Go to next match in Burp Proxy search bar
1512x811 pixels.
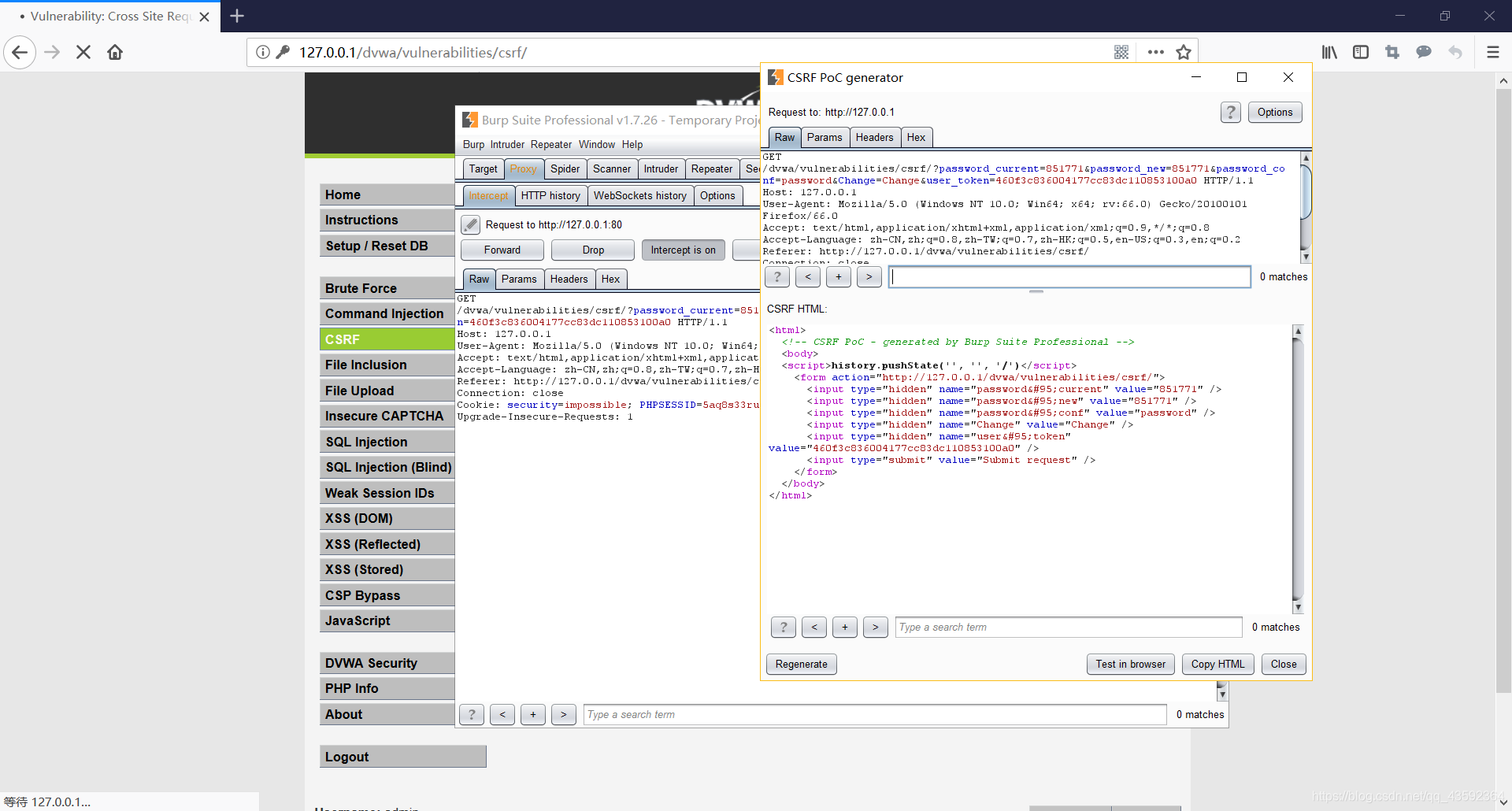(x=564, y=715)
